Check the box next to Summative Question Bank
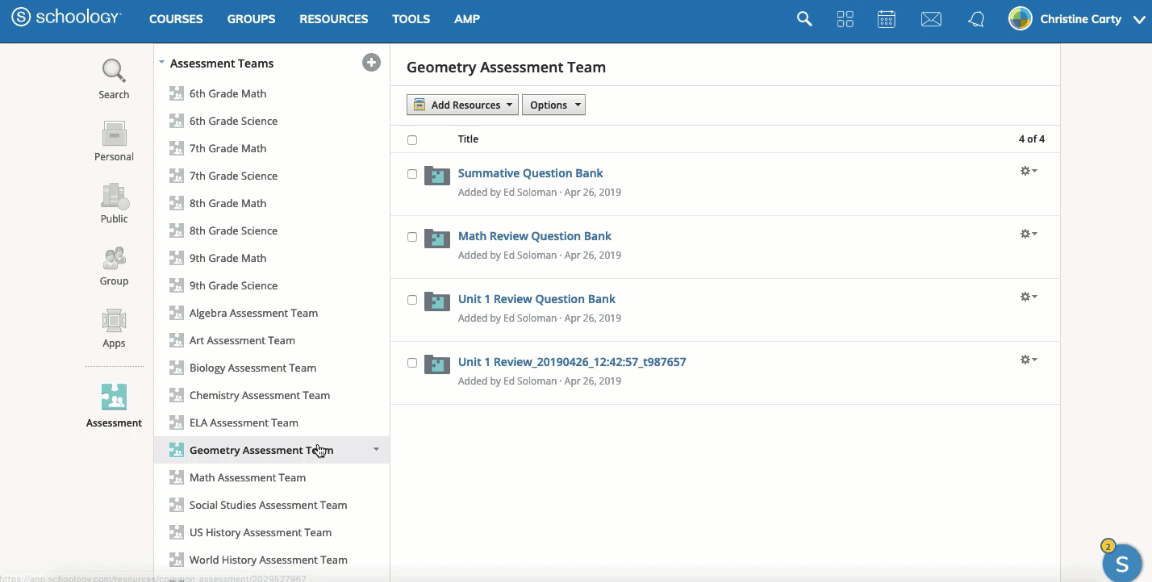Screen dimensions: 1152x582 (412, 172)
